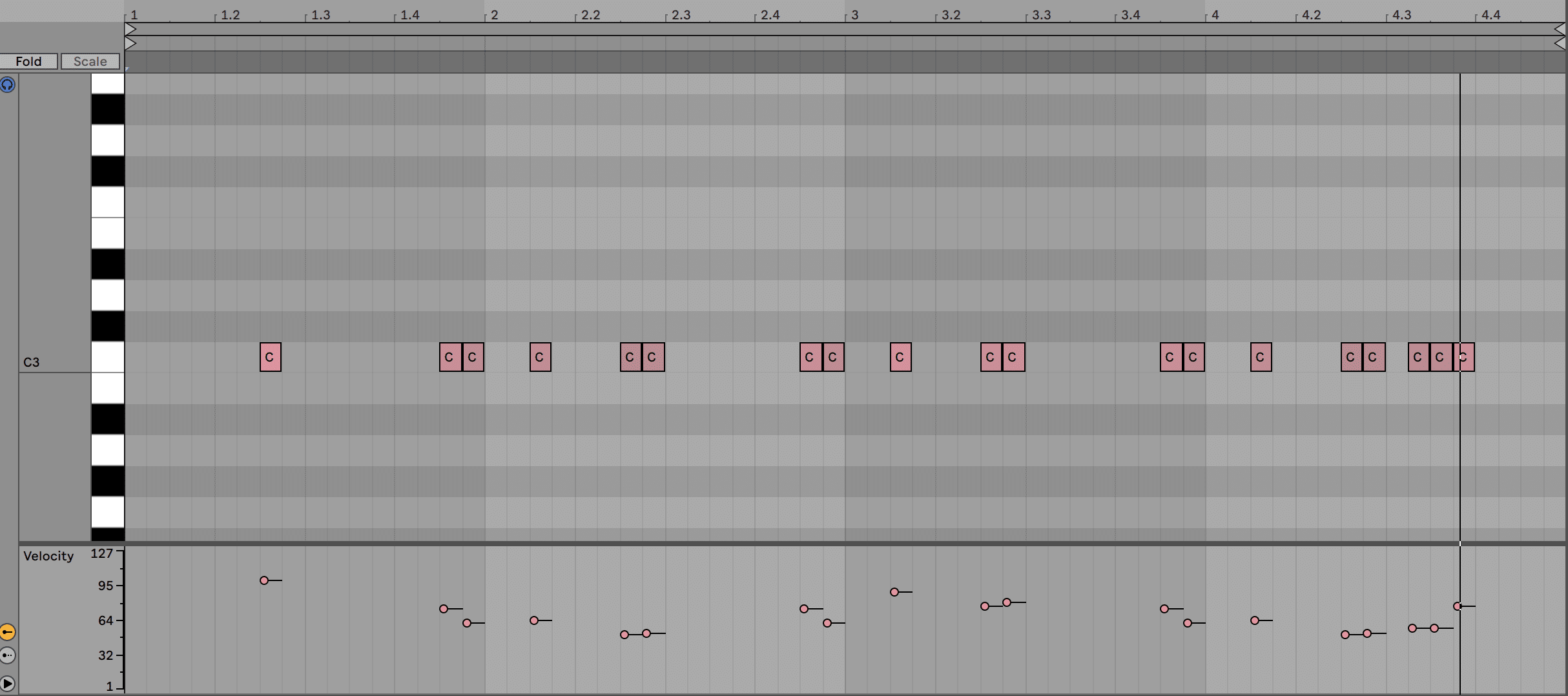Click the ruler at bar 3 marker
1568x696 pixels.
coord(854,15)
